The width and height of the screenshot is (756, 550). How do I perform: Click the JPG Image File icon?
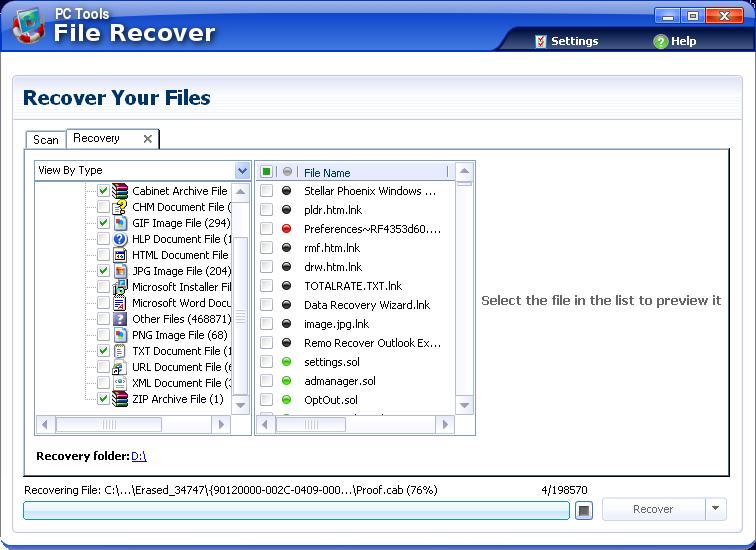120,271
